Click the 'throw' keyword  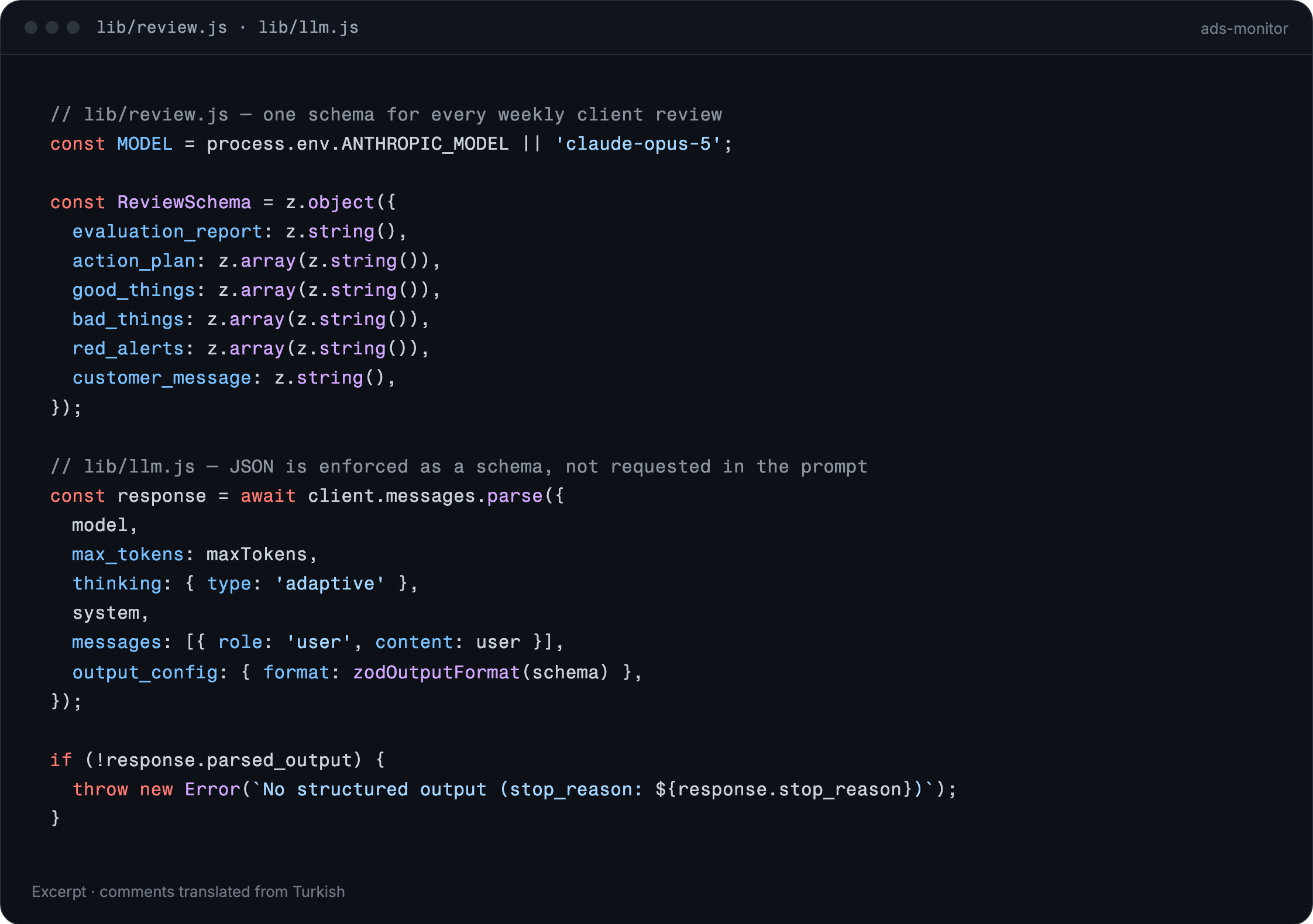coord(100,789)
